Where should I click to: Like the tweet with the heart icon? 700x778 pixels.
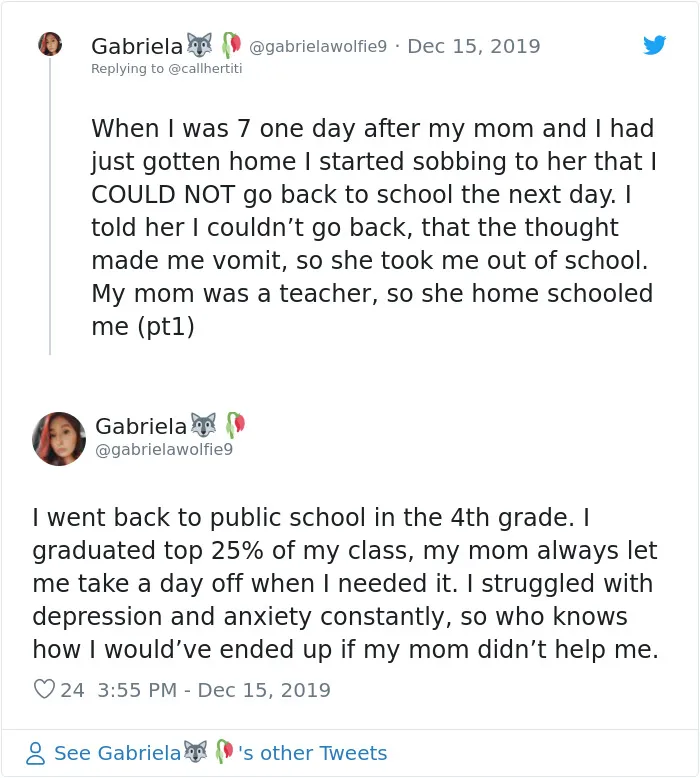pyautogui.click(x=44, y=689)
